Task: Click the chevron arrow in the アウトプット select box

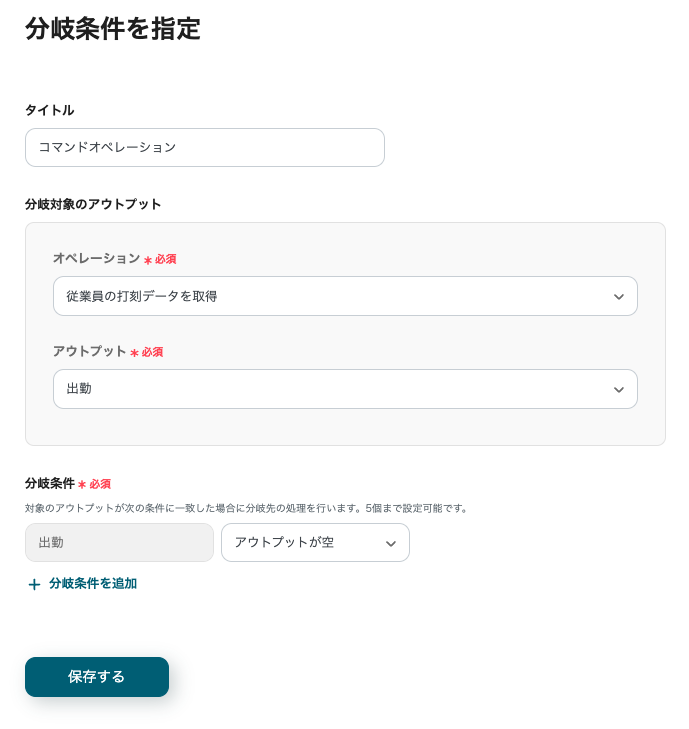Action: pyautogui.click(x=618, y=390)
